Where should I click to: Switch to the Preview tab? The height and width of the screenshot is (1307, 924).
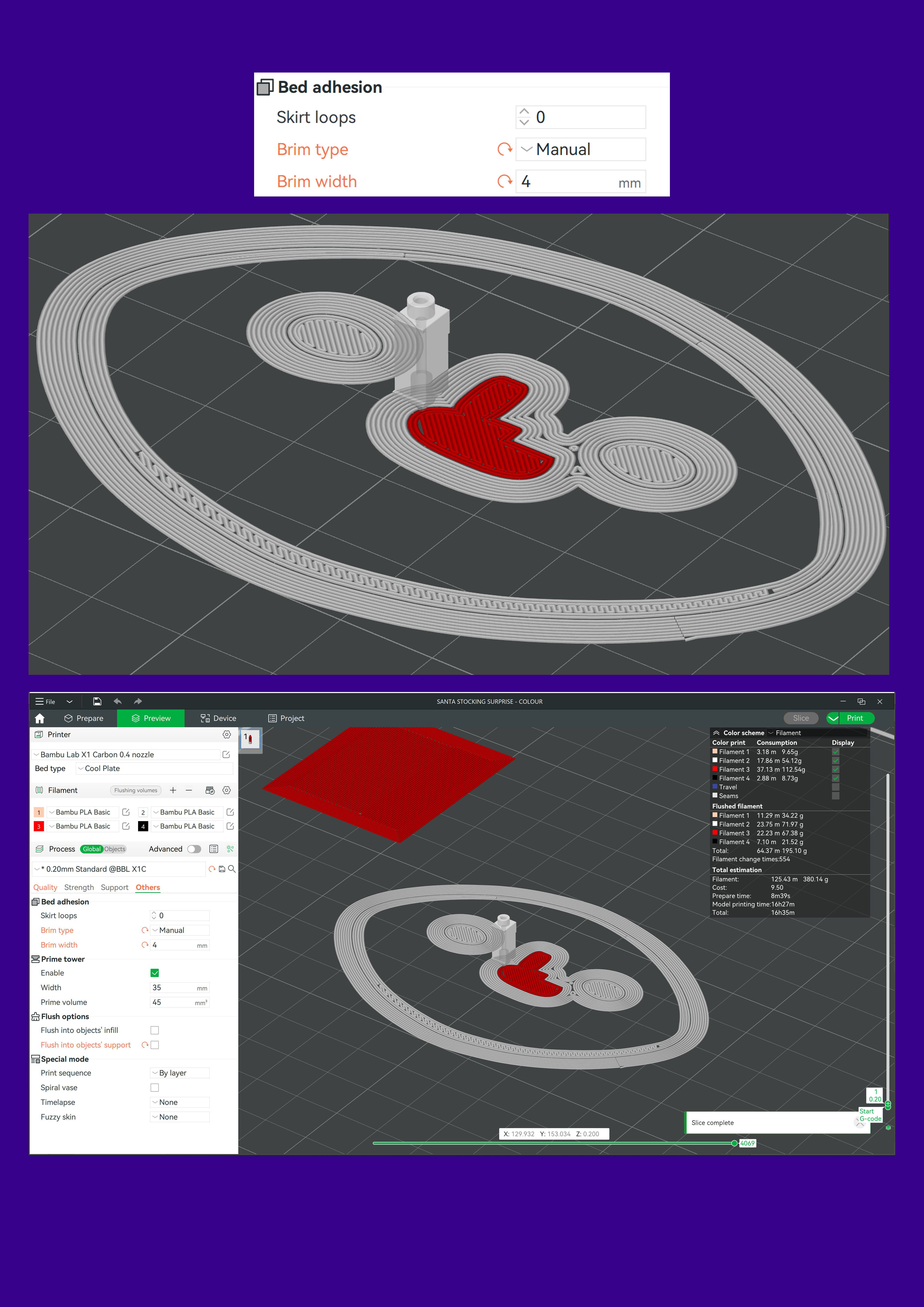click(x=151, y=718)
